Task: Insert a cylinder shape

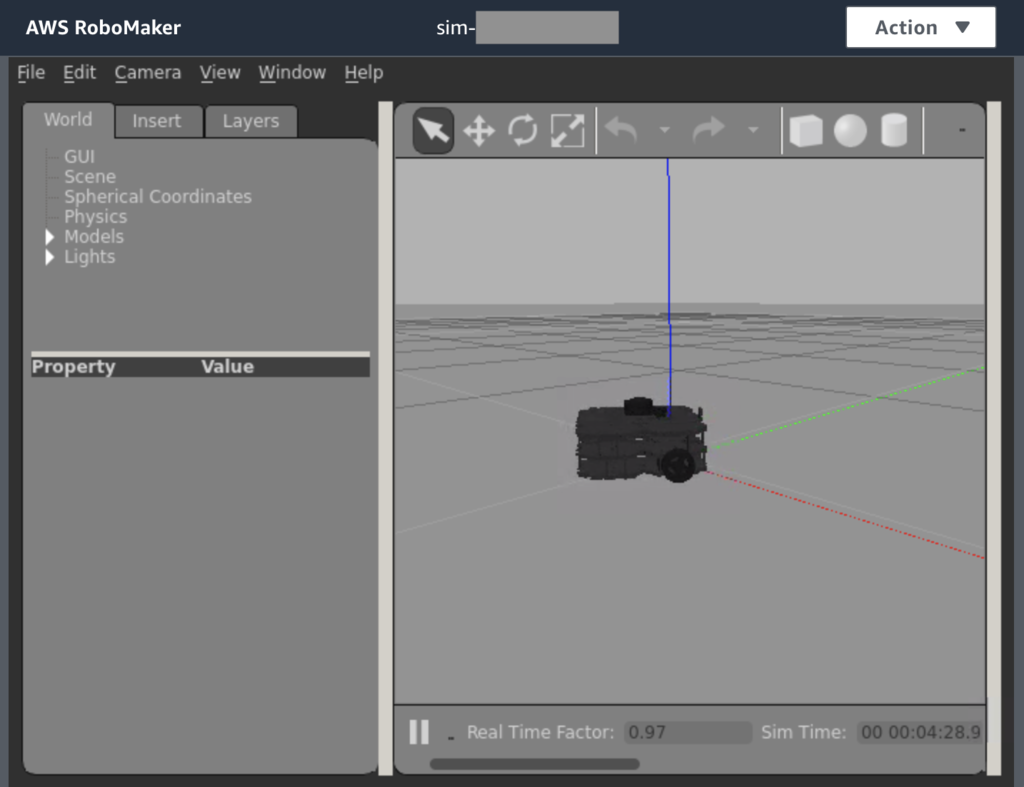Action: tap(894, 131)
